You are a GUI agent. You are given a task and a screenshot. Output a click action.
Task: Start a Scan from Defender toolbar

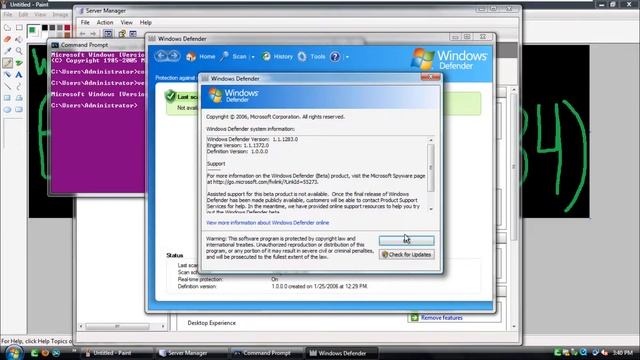(x=234, y=57)
